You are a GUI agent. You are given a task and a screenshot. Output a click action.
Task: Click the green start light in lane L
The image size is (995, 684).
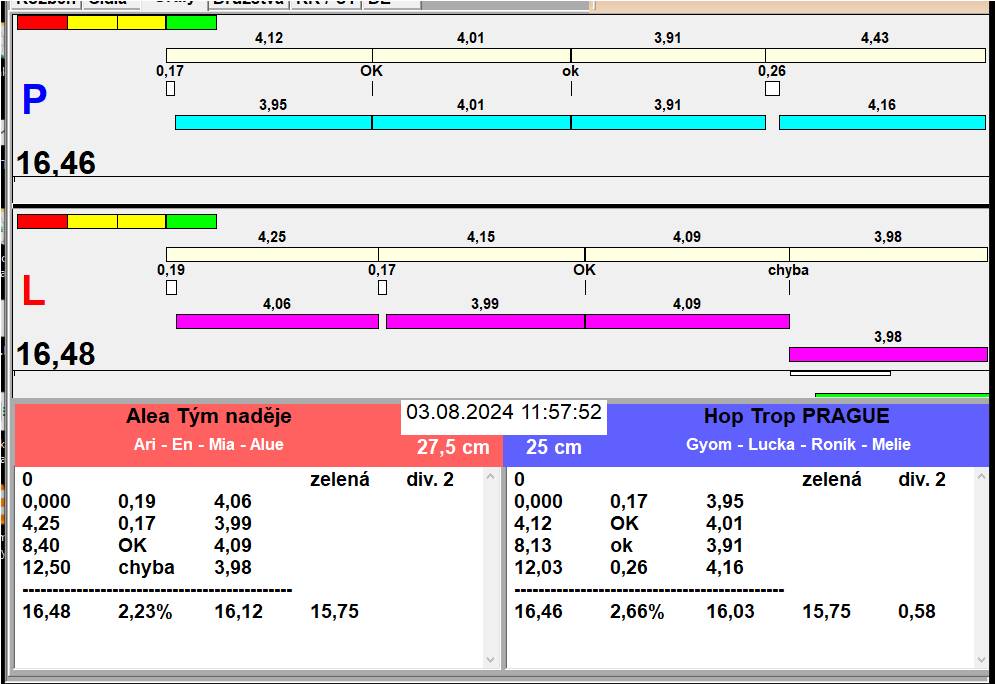tap(191, 221)
